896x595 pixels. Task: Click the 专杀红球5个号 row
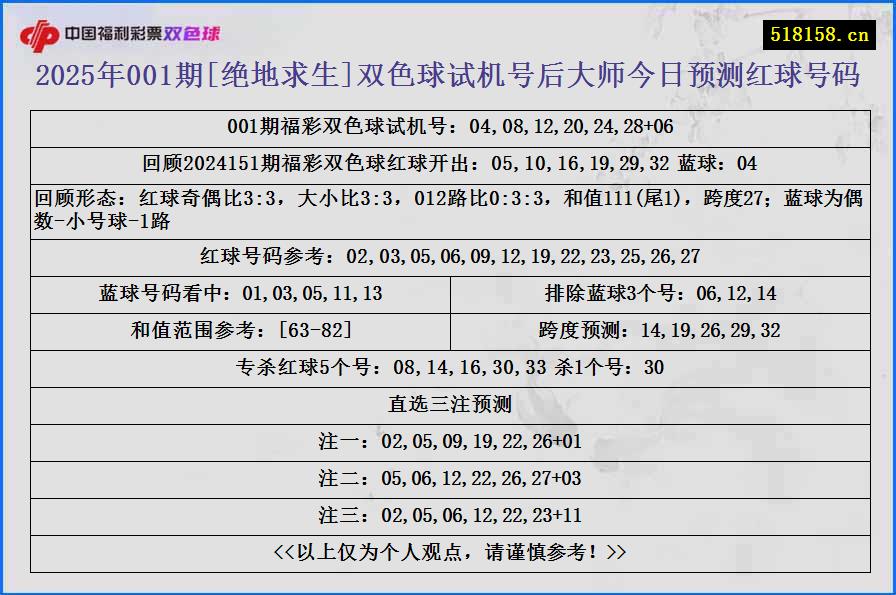coord(448,366)
